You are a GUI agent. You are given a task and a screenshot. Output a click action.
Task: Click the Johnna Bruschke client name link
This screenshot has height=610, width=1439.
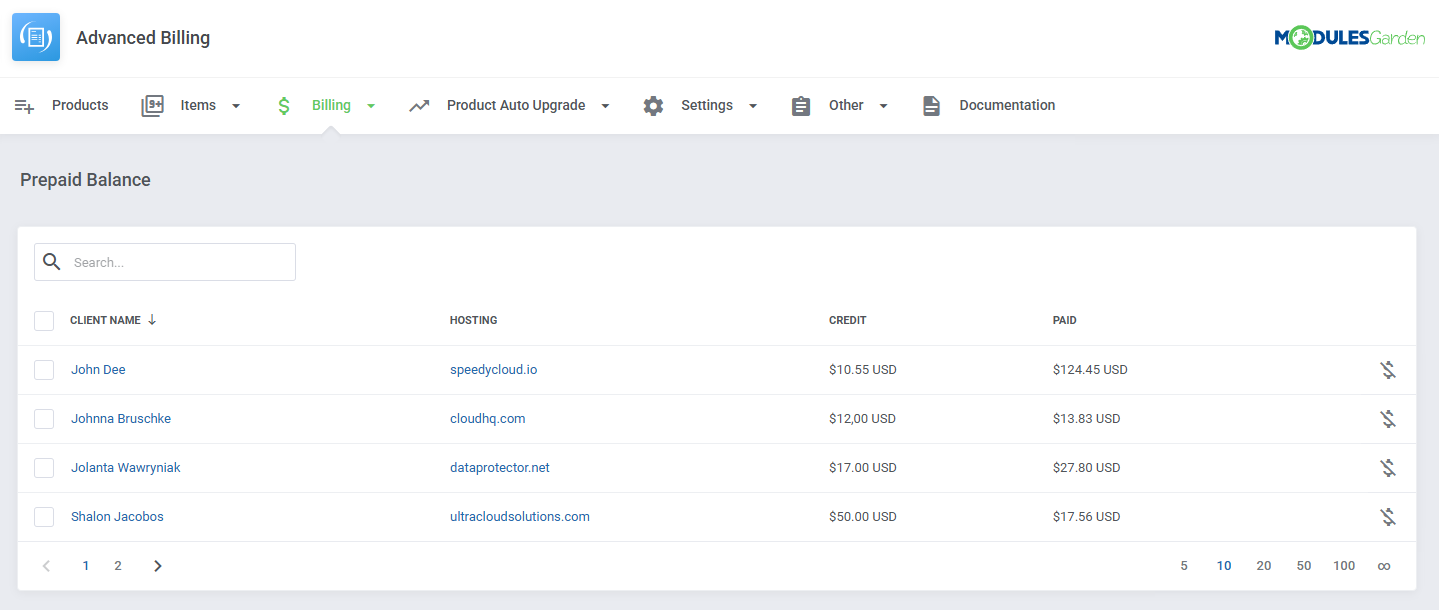(x=121, y=418)
